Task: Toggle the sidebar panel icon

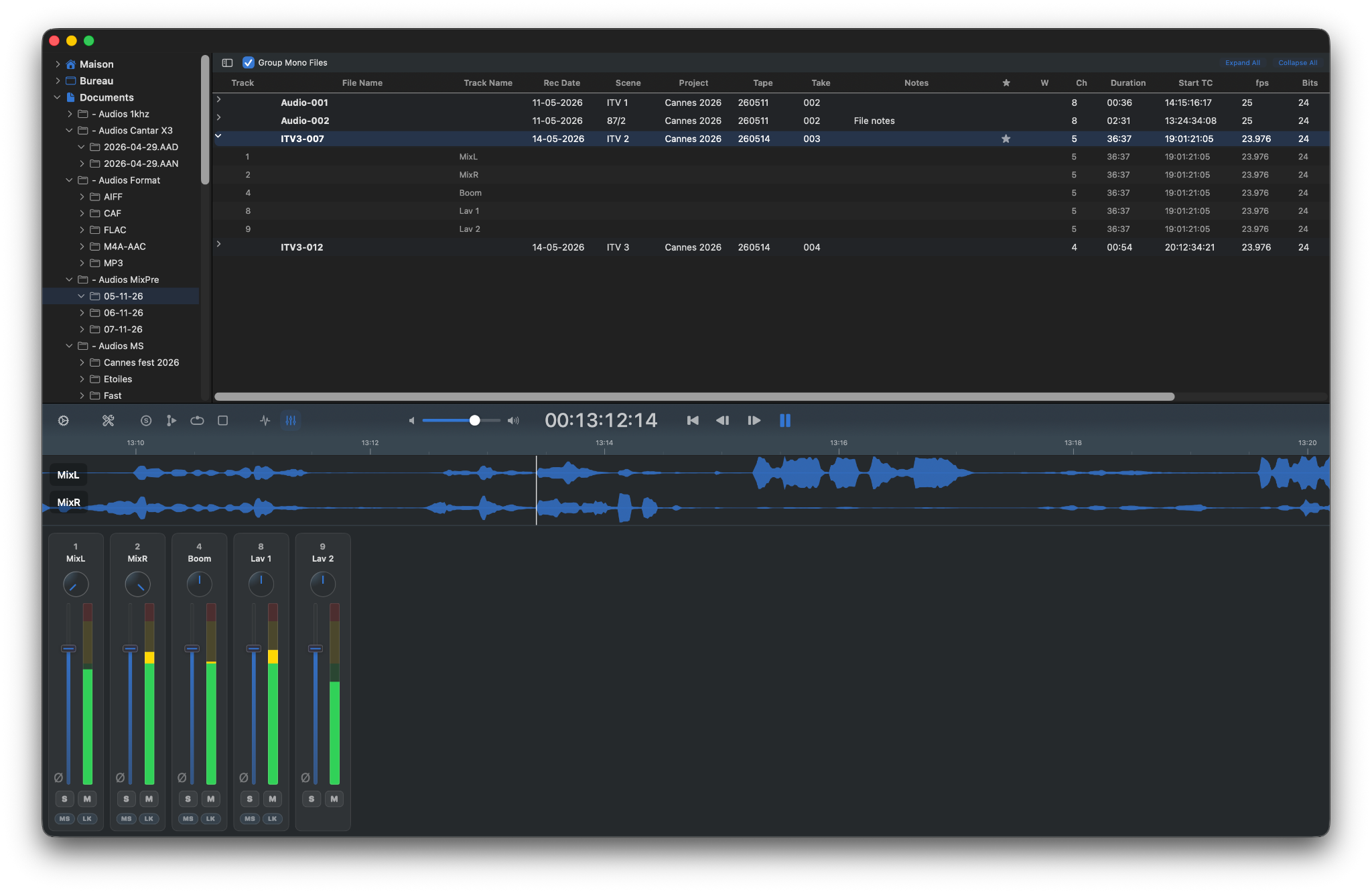Action: [228, 63]
